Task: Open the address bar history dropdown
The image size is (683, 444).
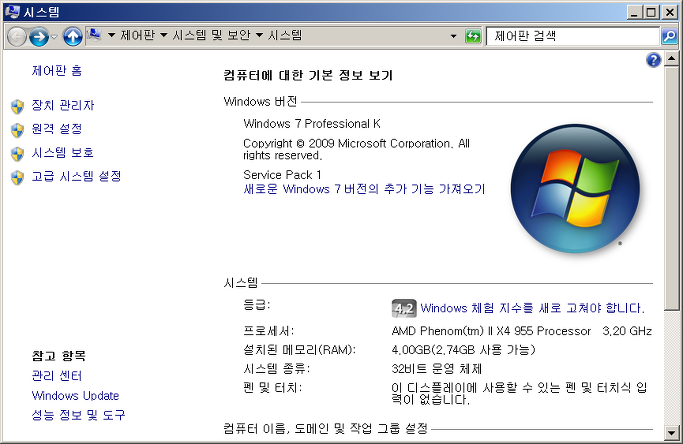Action: (x=453, y=36)
